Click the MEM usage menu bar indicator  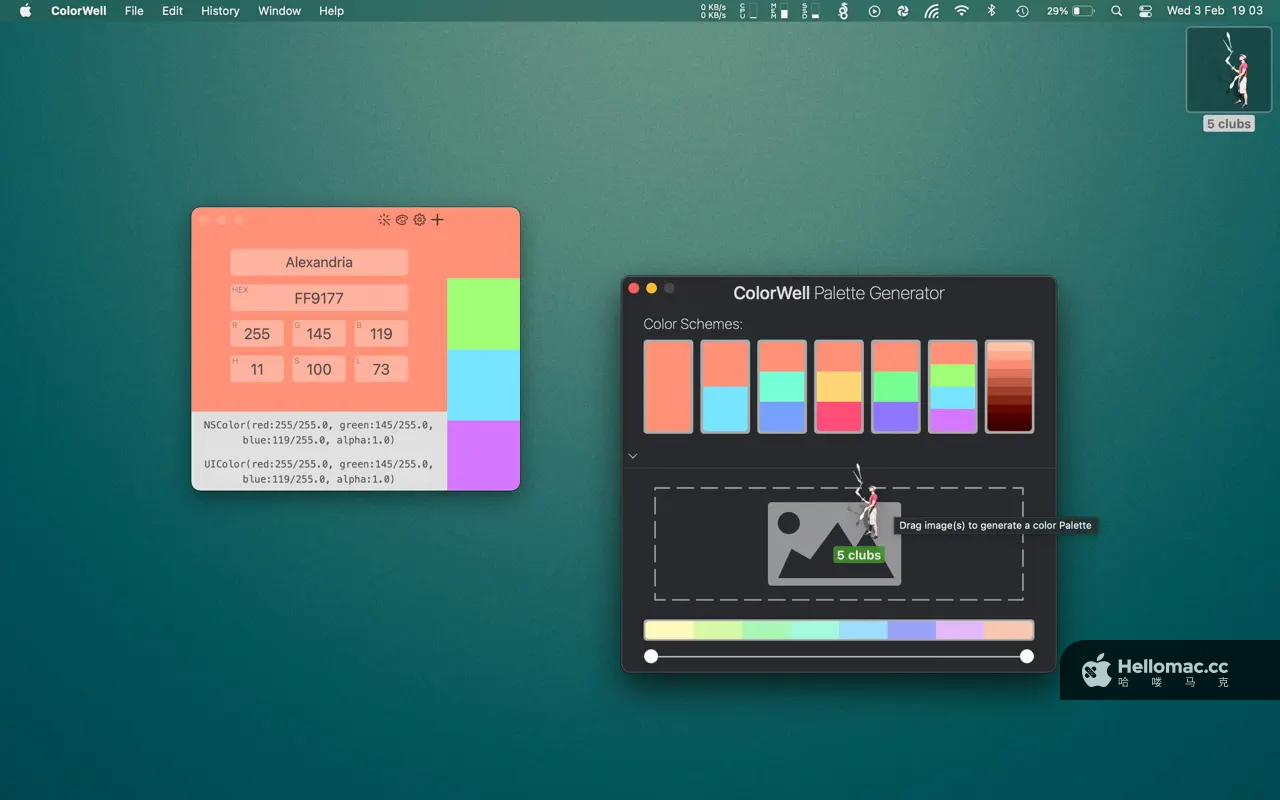[779, 11]
